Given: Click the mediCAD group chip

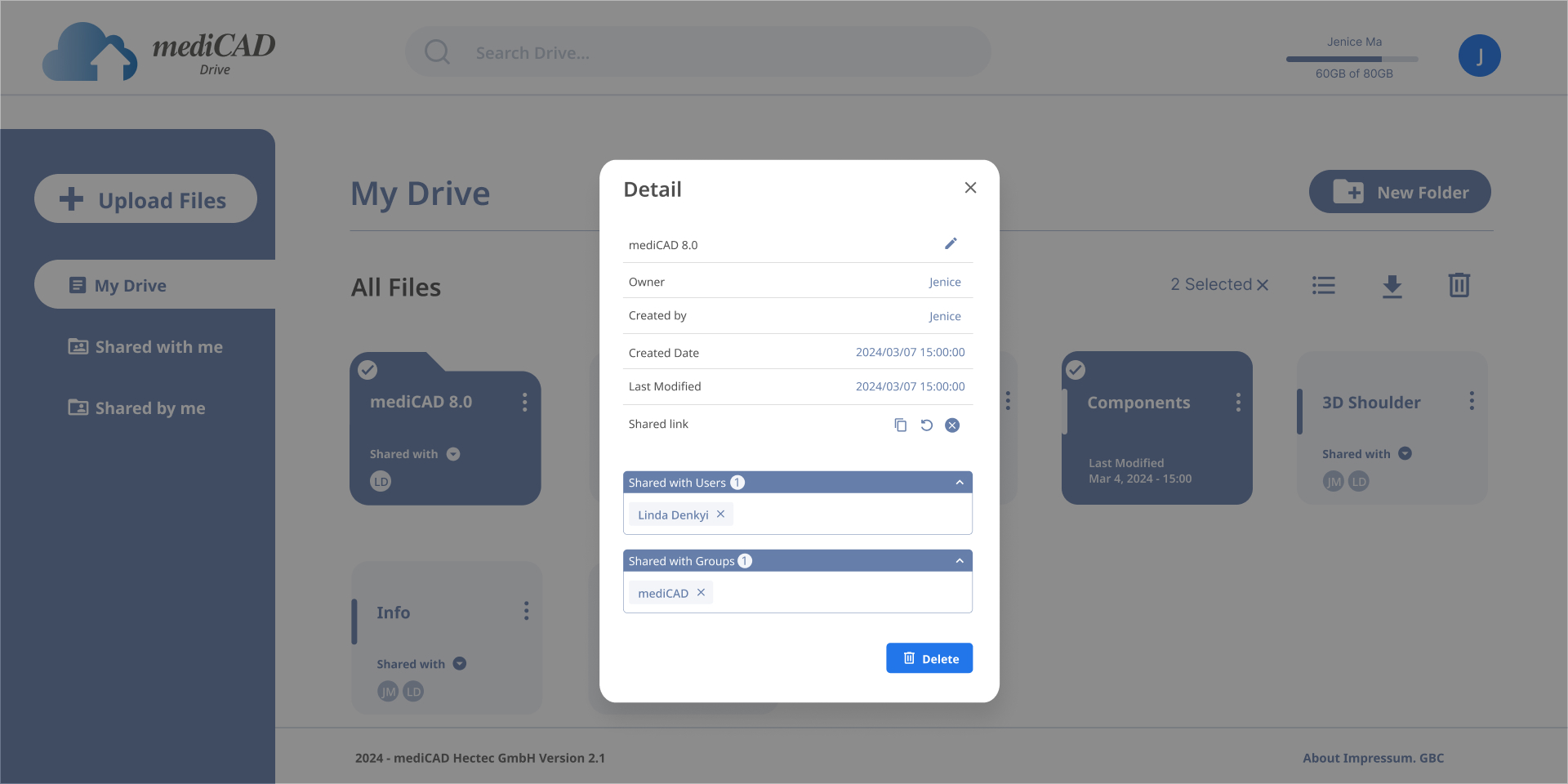Looking at the screenshot, I should pos(670,593).
